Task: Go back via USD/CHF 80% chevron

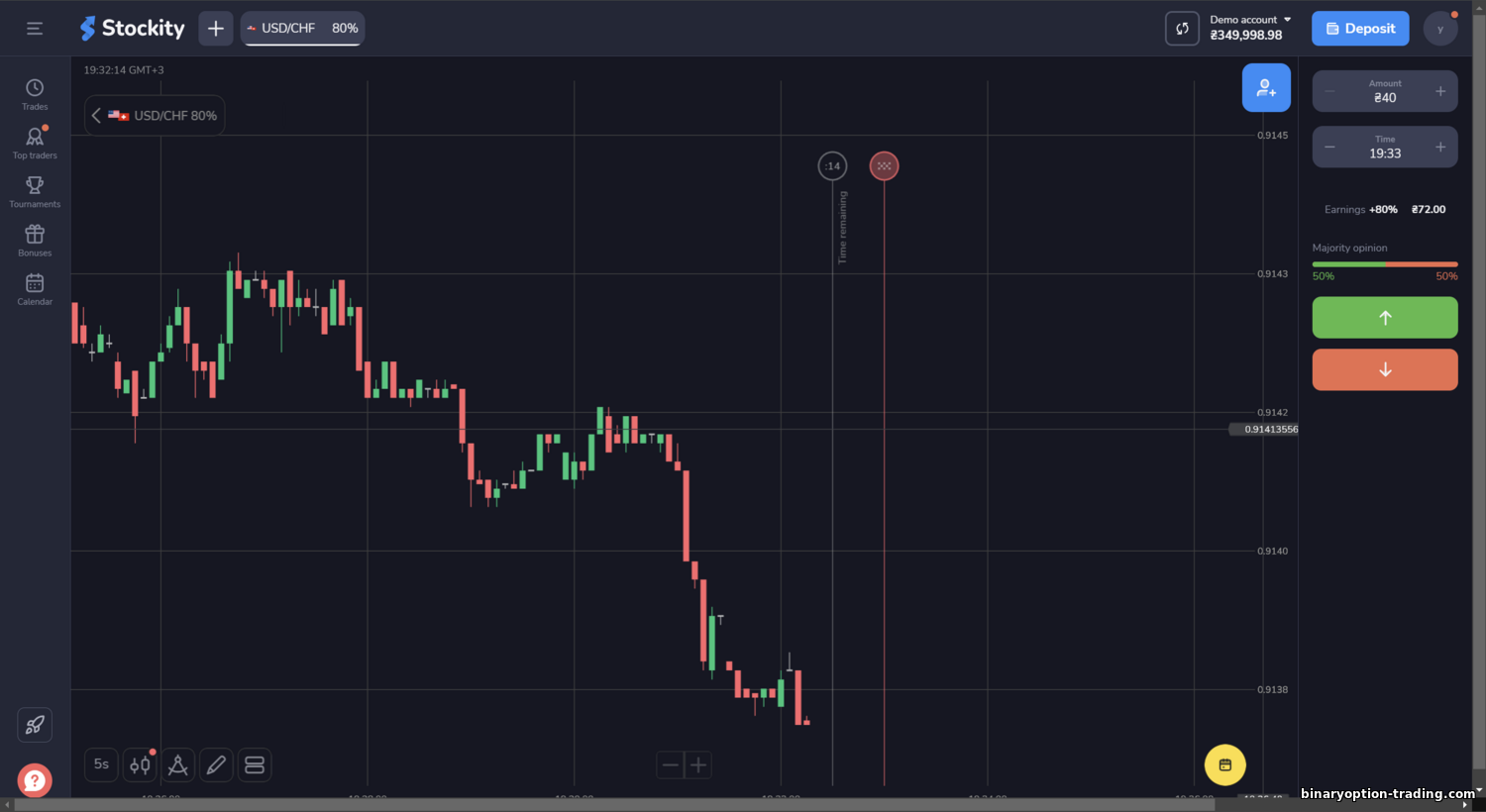Action: [x=96, y=116]
